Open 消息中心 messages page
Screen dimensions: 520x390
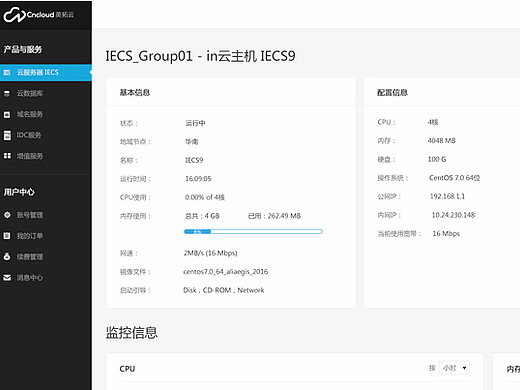click(x=46, y=278)
